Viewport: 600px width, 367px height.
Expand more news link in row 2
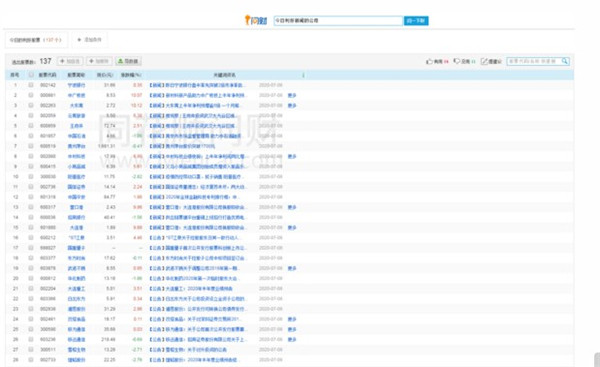(x=292, y=95)
